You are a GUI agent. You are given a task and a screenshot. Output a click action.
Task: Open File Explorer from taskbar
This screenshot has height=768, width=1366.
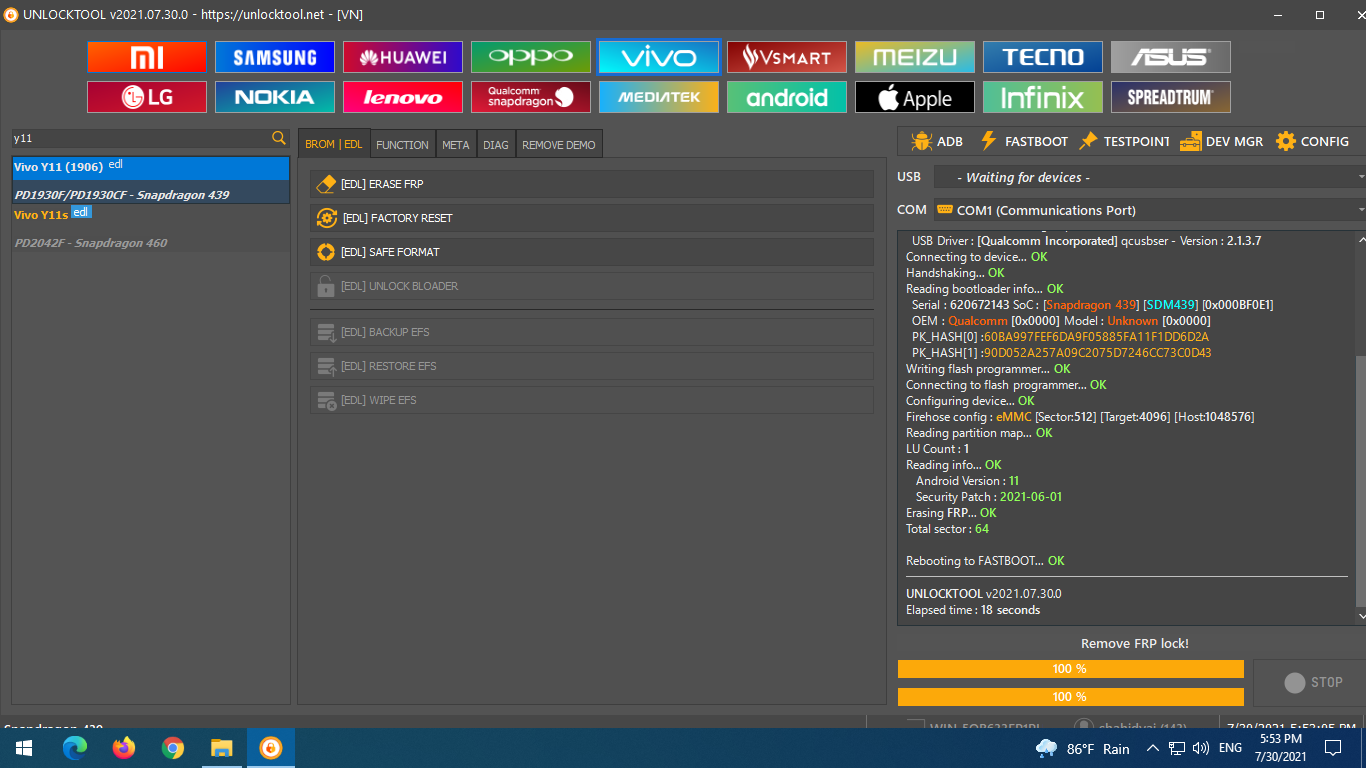pyautogui.click(x=222, y=748)
